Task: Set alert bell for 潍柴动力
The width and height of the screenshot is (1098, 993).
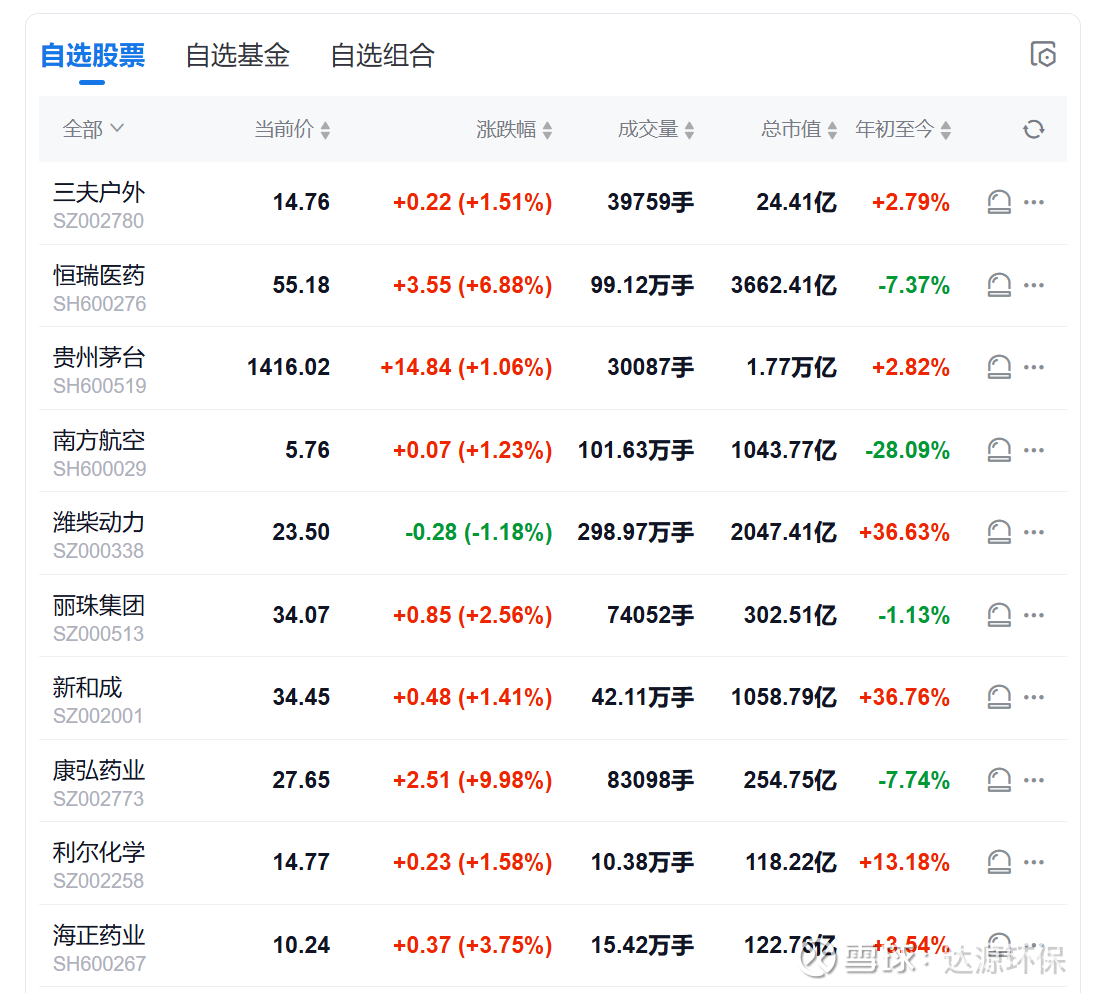Action: coord(999,532)
